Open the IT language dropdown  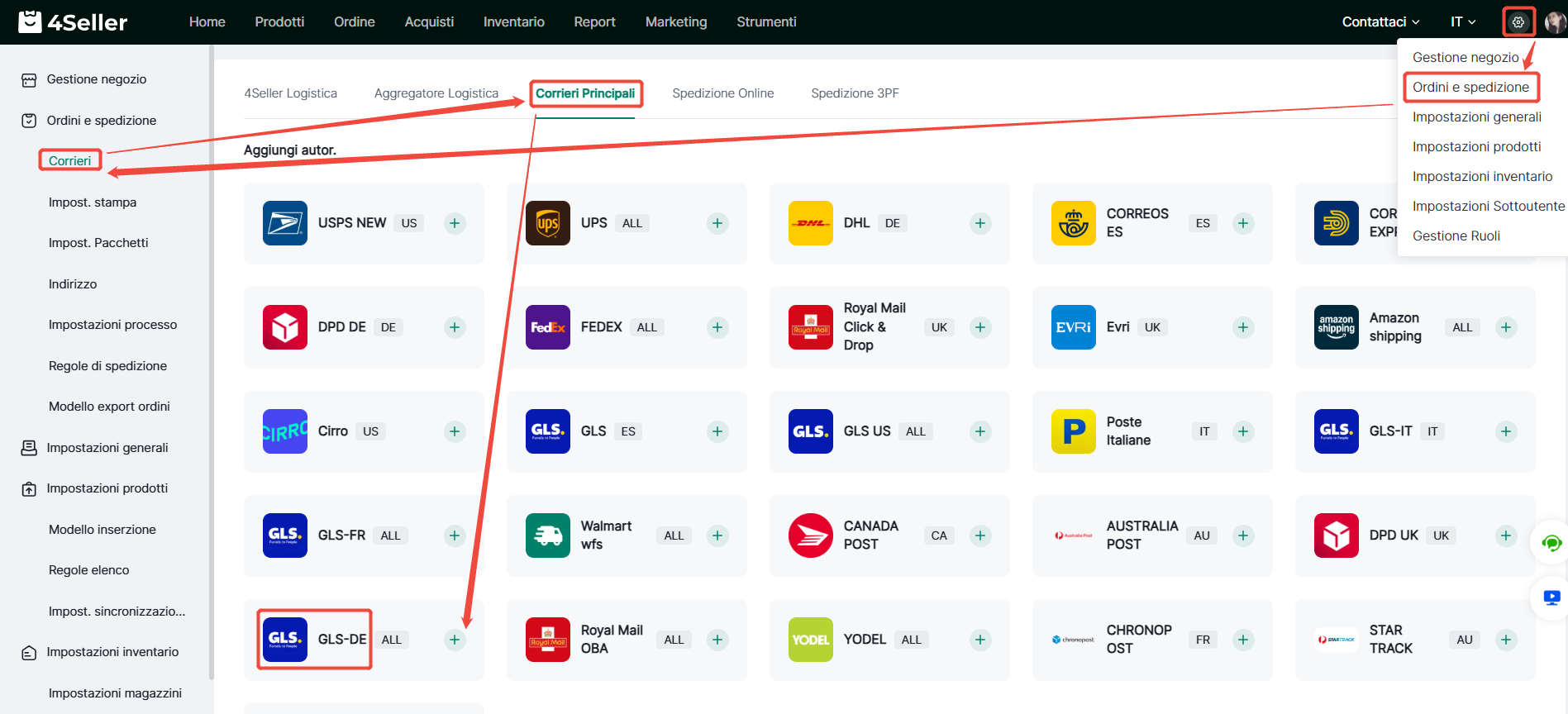click(x=1463, y=22)
